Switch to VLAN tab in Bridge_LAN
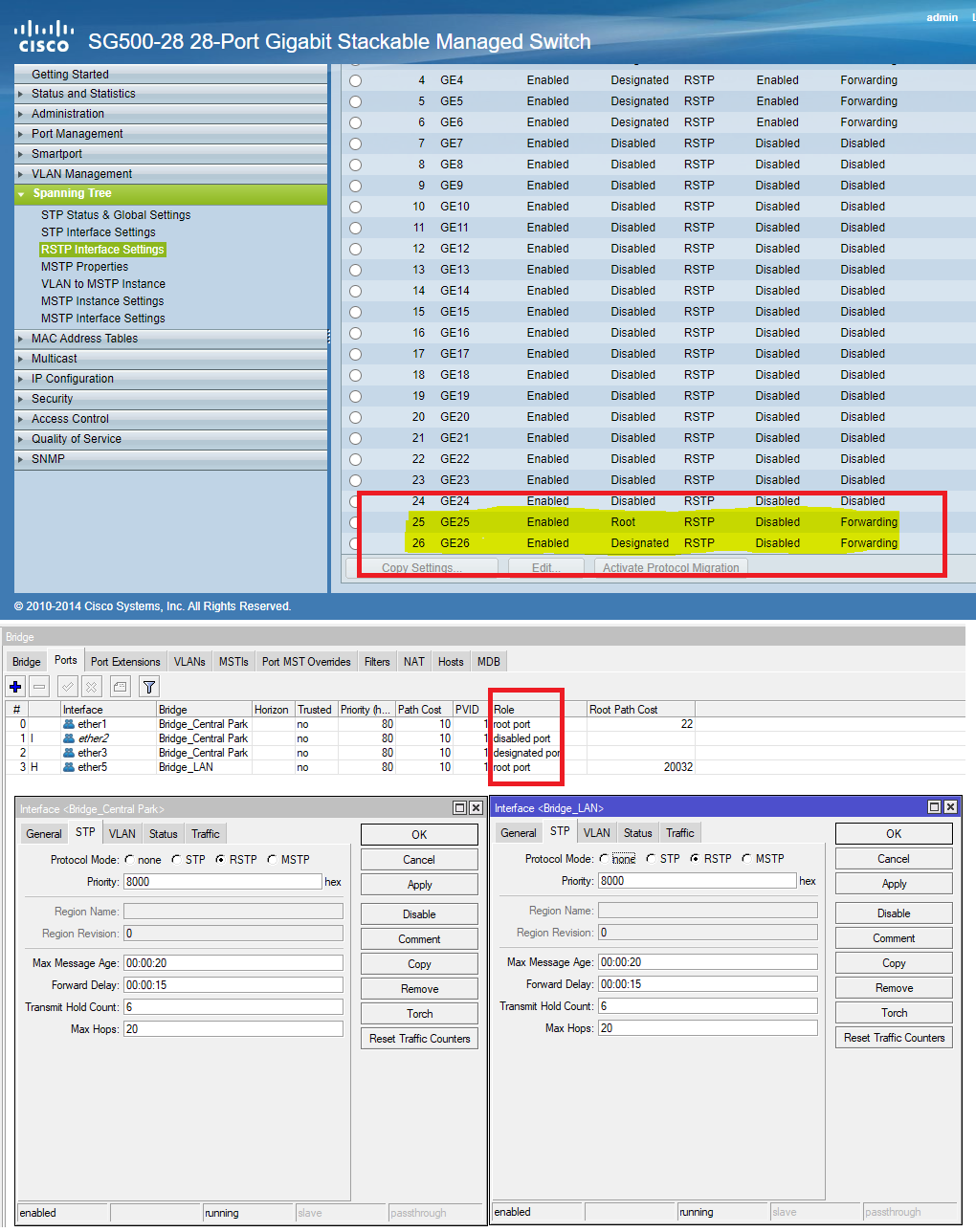Viewport: 976px width, 1232px height. click(597, 833)
